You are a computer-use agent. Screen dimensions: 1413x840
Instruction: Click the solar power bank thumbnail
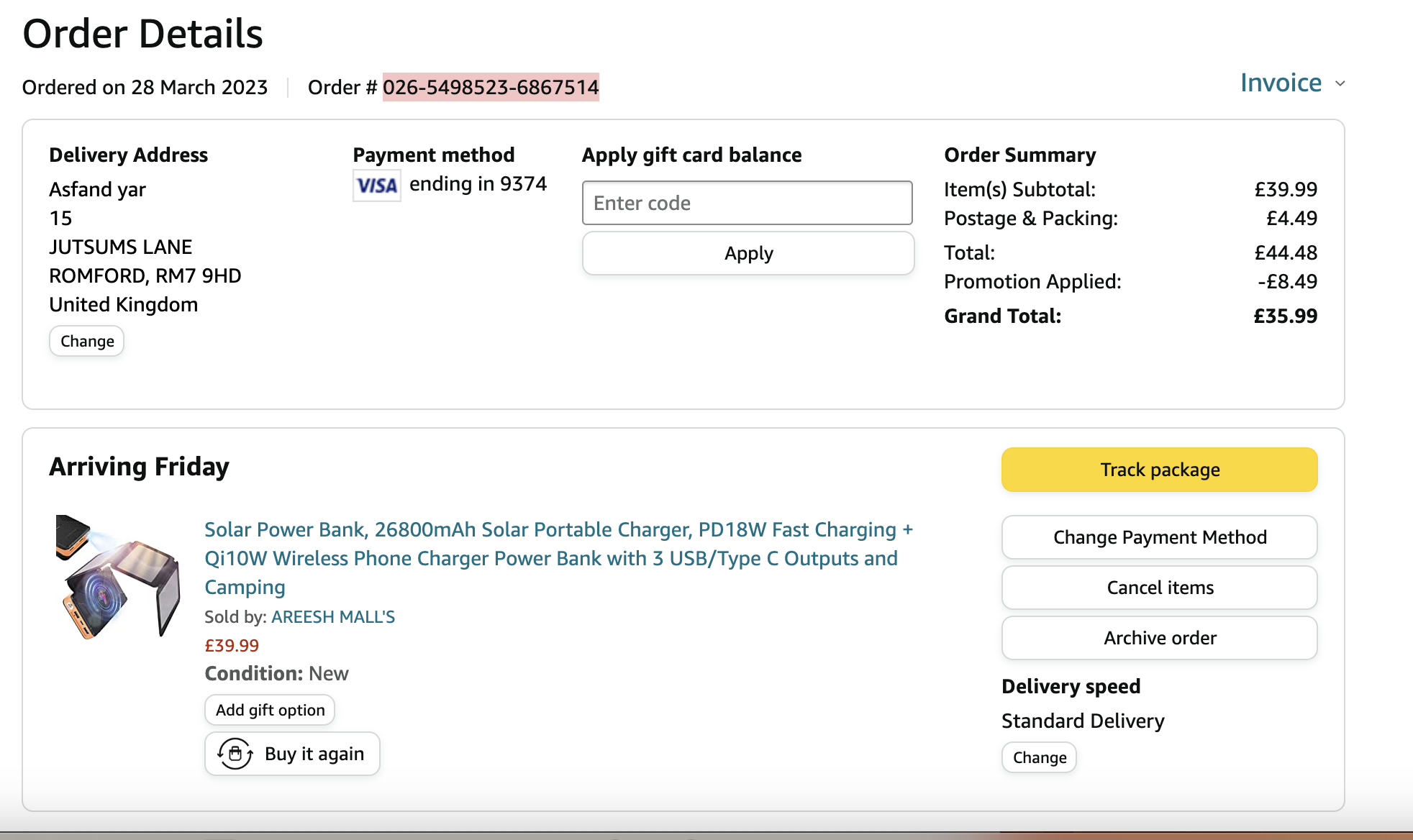tap(118, 577)
